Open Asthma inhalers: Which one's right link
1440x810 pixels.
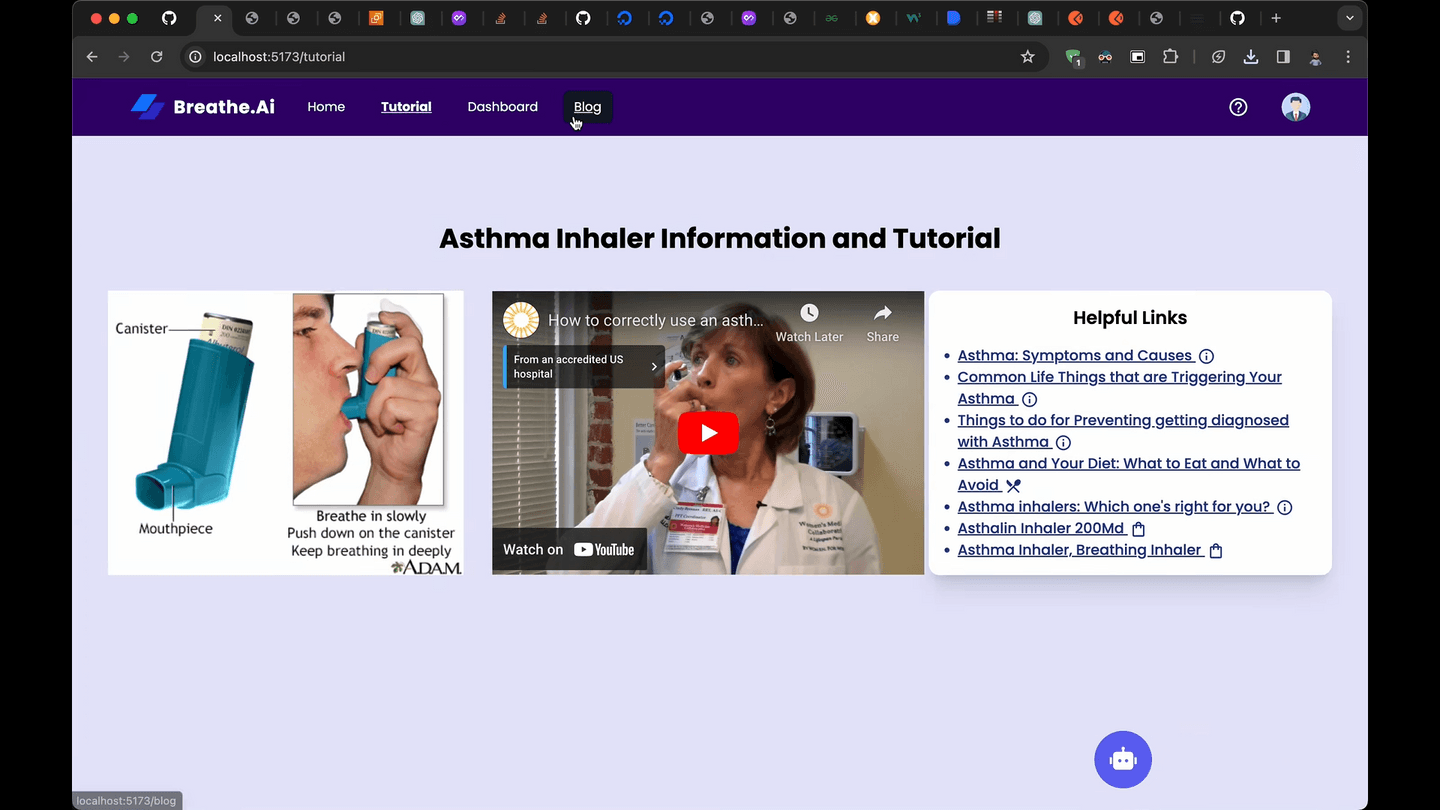point(1114,507)
